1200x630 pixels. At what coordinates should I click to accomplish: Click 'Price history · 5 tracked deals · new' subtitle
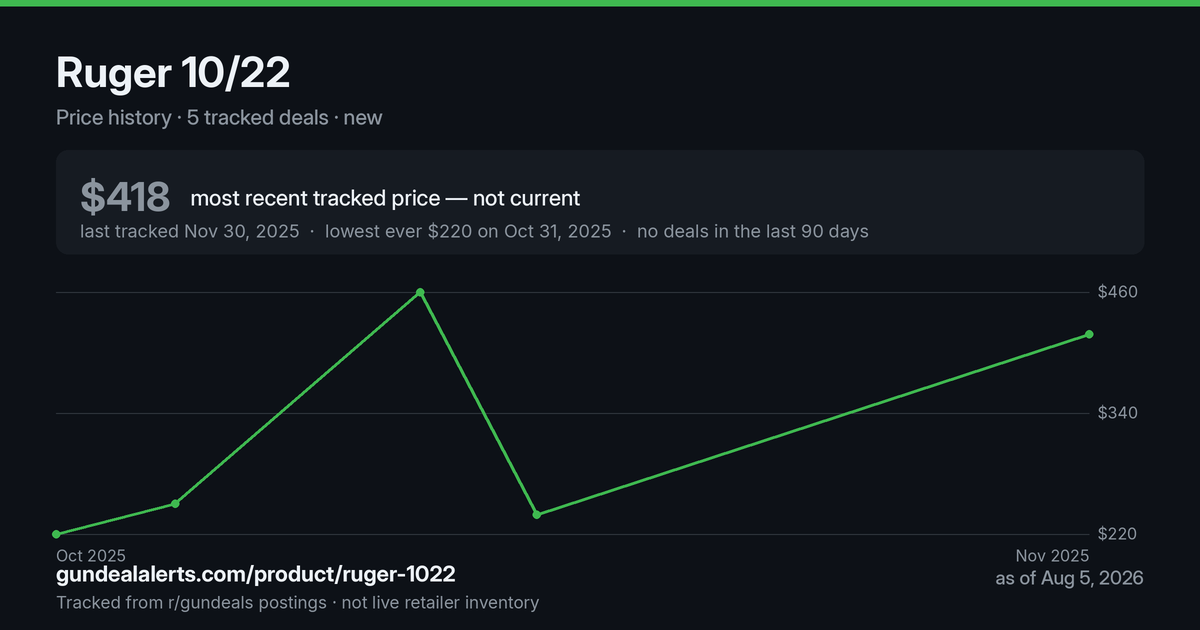pyautogui.click(x=219, y=117)
